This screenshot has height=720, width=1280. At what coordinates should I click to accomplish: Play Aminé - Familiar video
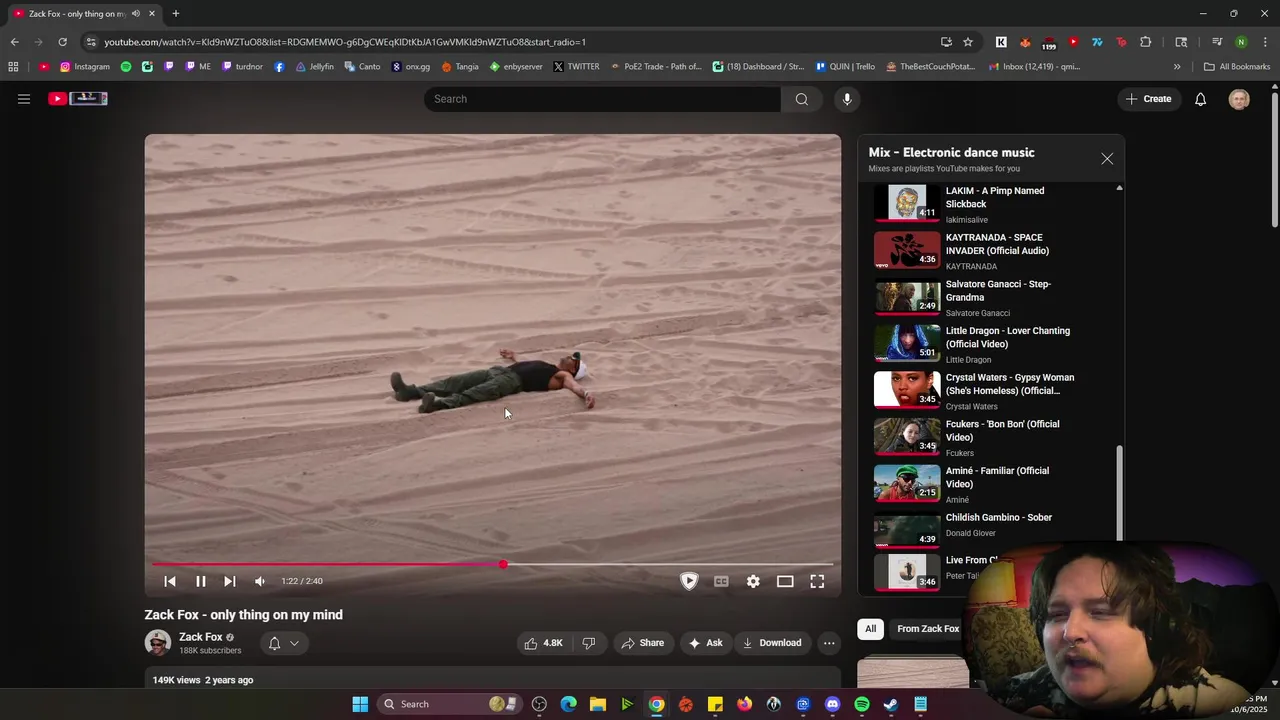point(994,484)
